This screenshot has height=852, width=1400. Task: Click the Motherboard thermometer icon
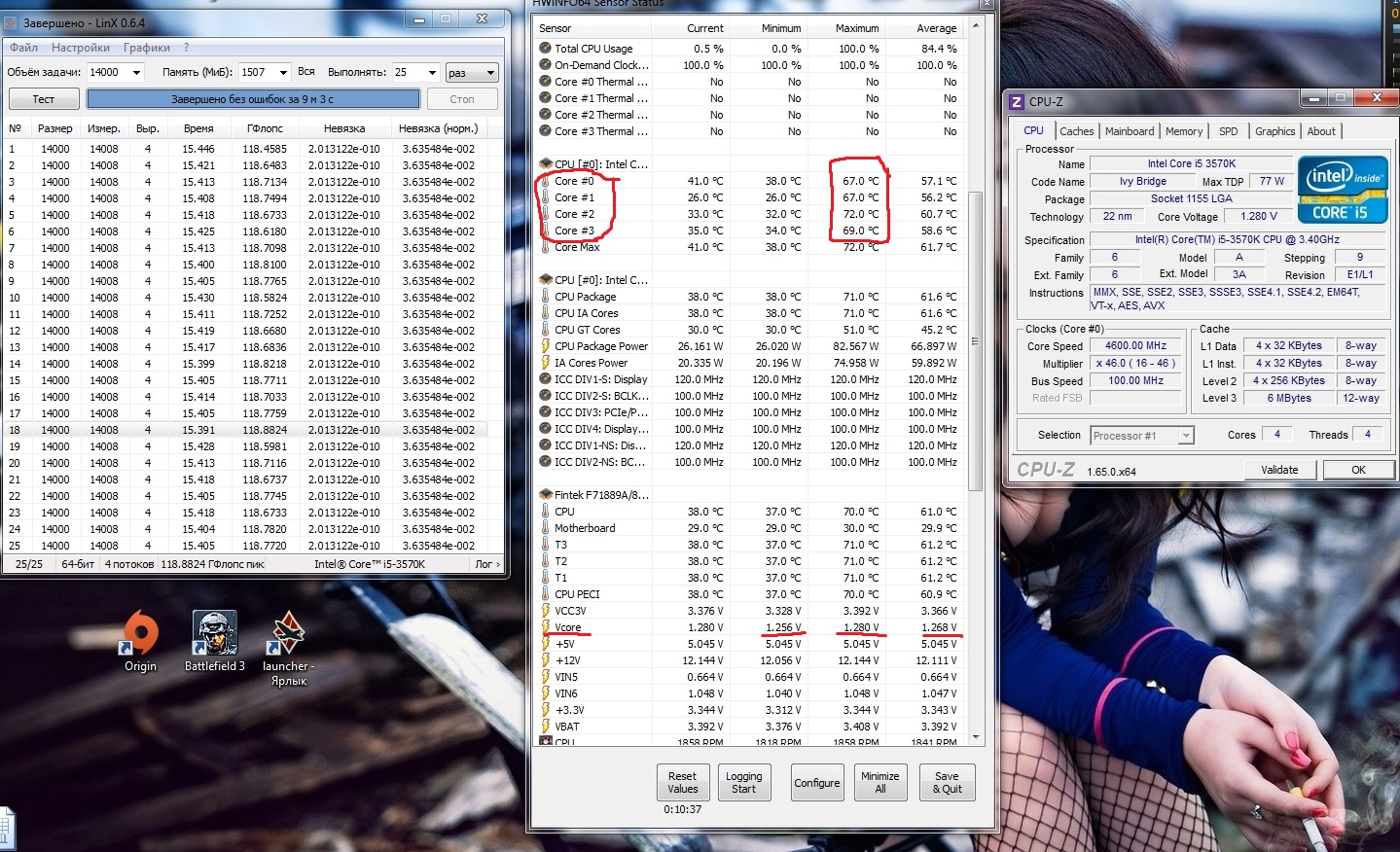(x=546, y=528)
